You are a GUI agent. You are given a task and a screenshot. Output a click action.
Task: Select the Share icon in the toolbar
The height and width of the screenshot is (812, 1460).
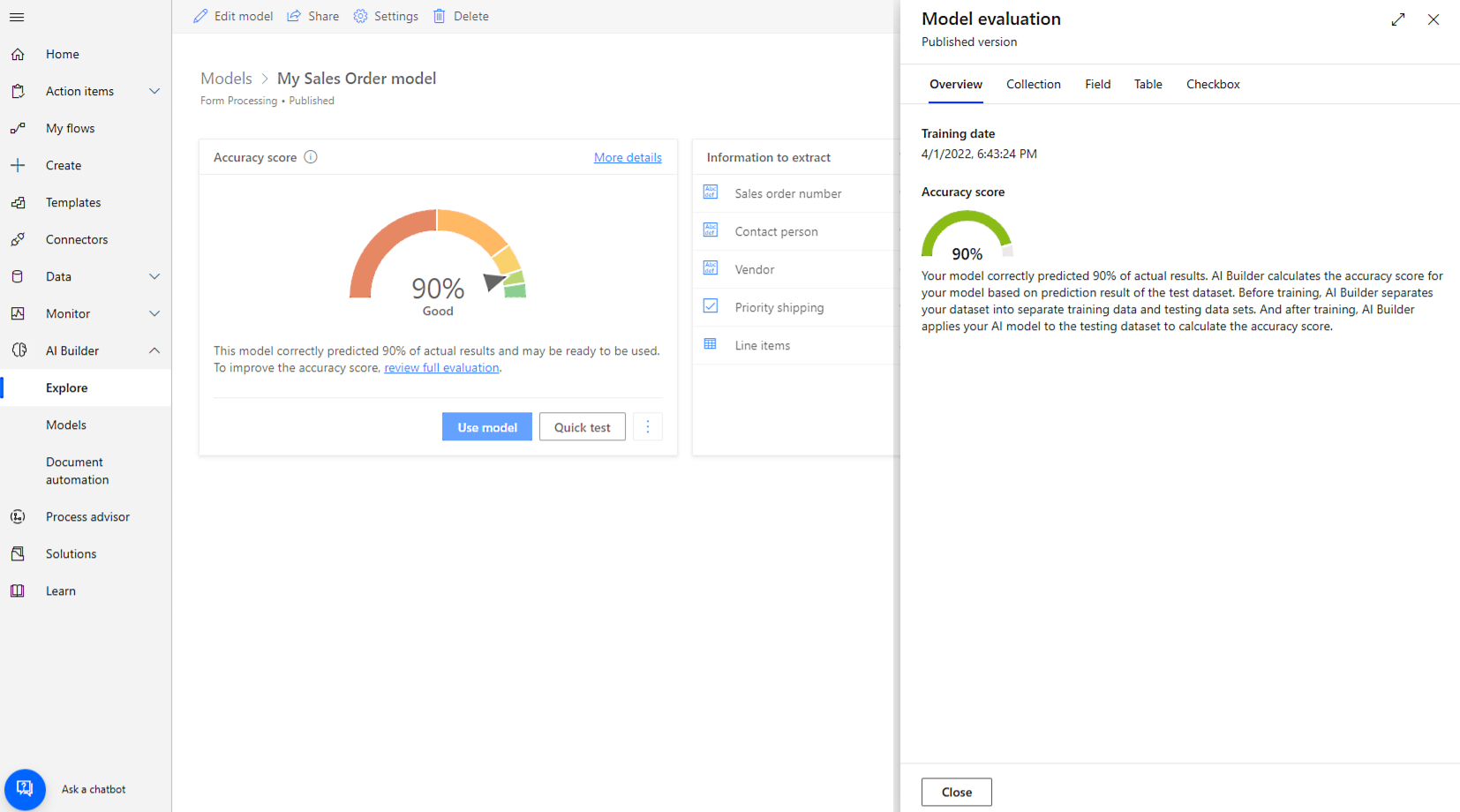tap(293, 16)
